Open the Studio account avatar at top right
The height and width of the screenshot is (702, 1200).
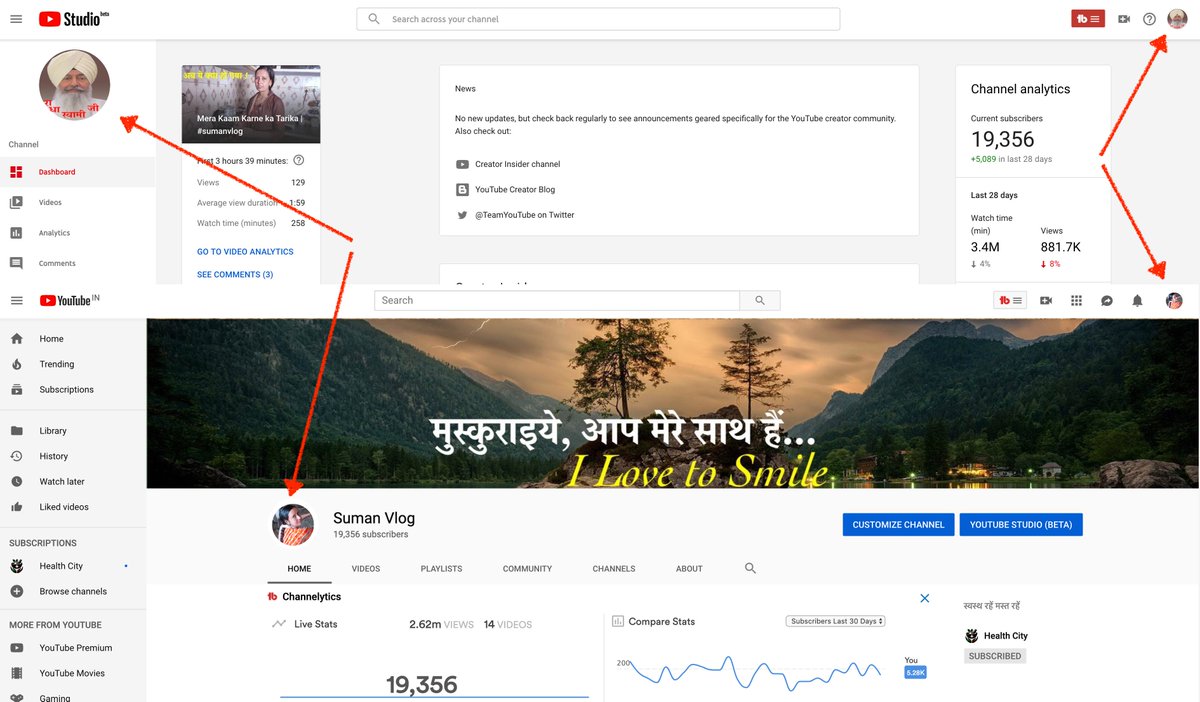[1177, 19]
